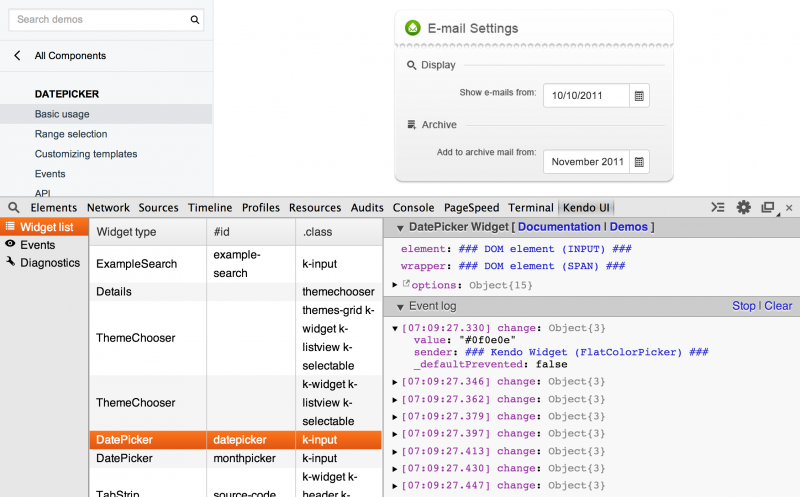
Task: Select the Diagnostics wrench icon
Action: pos(10,261)
